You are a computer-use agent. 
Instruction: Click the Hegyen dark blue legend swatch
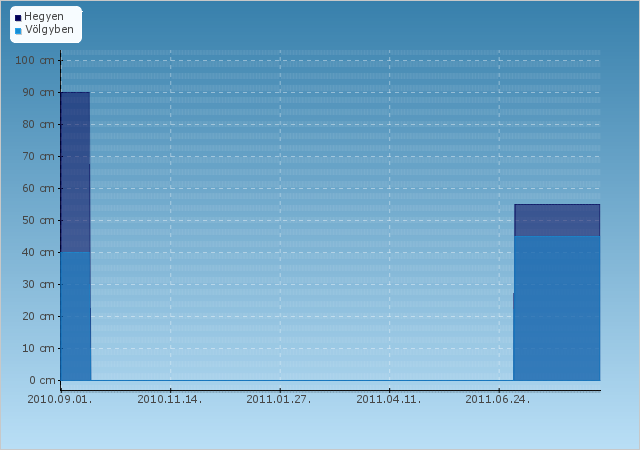18,18
